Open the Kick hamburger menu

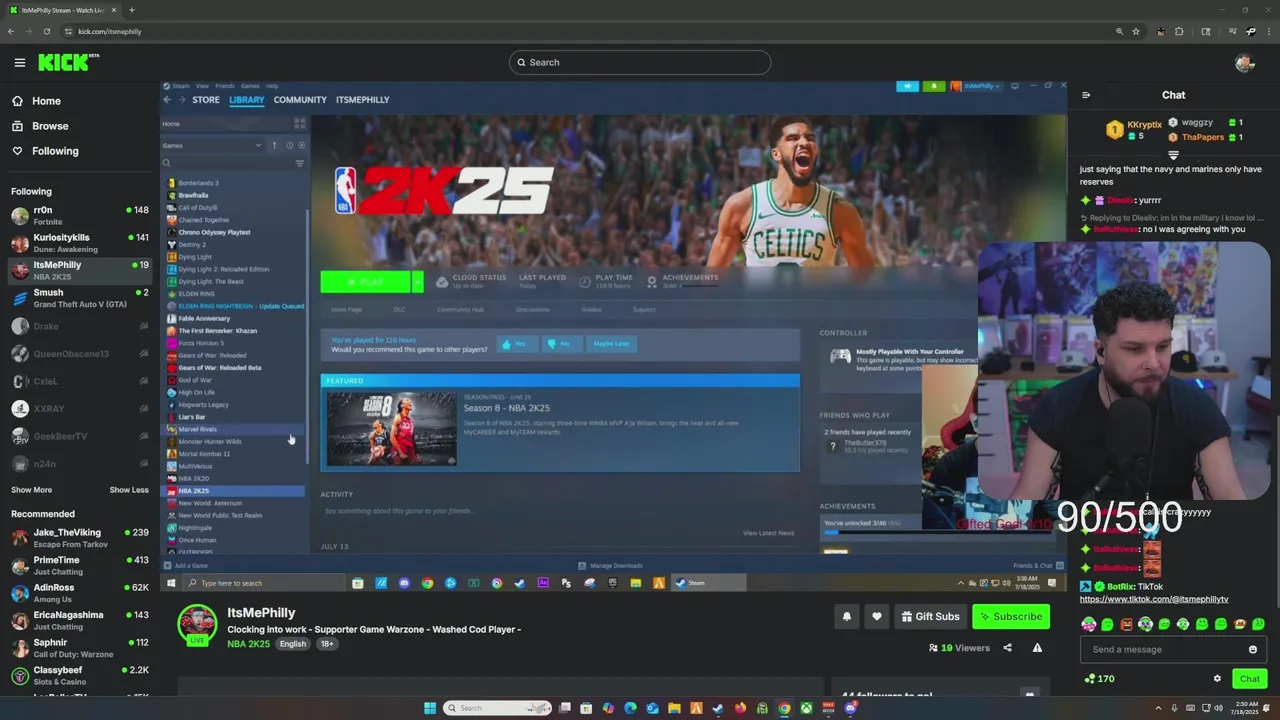click(x=19, y=62)
